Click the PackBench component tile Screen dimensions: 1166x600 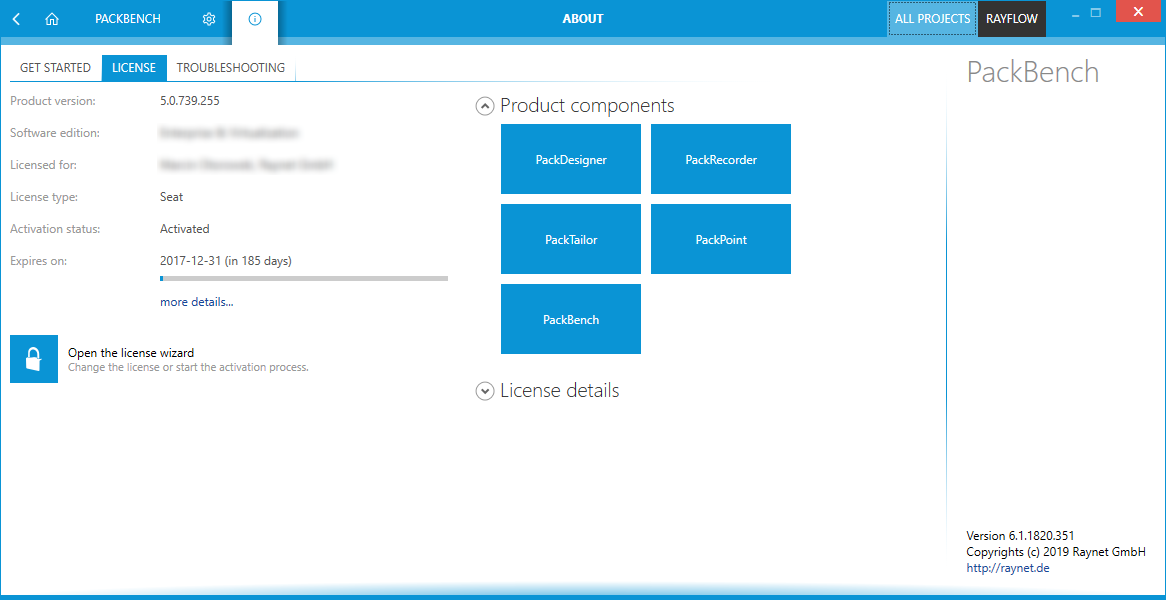(571, 319)
